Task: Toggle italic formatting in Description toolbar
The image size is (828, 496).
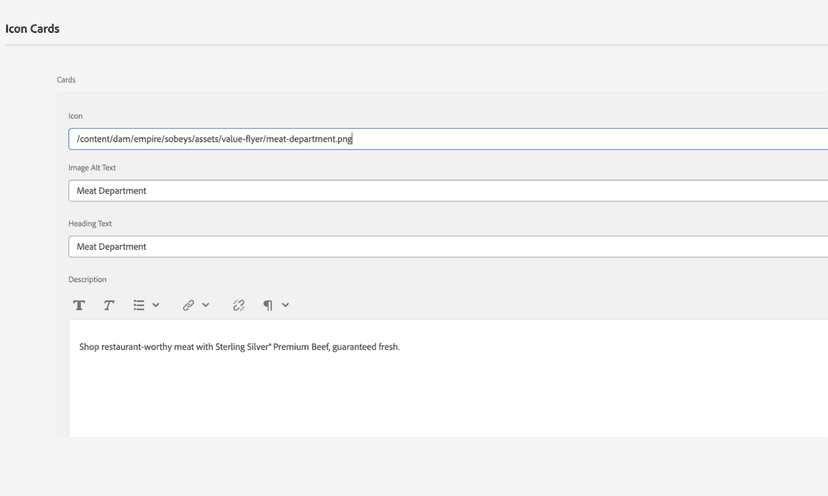Action: click(x=109, y=305)
